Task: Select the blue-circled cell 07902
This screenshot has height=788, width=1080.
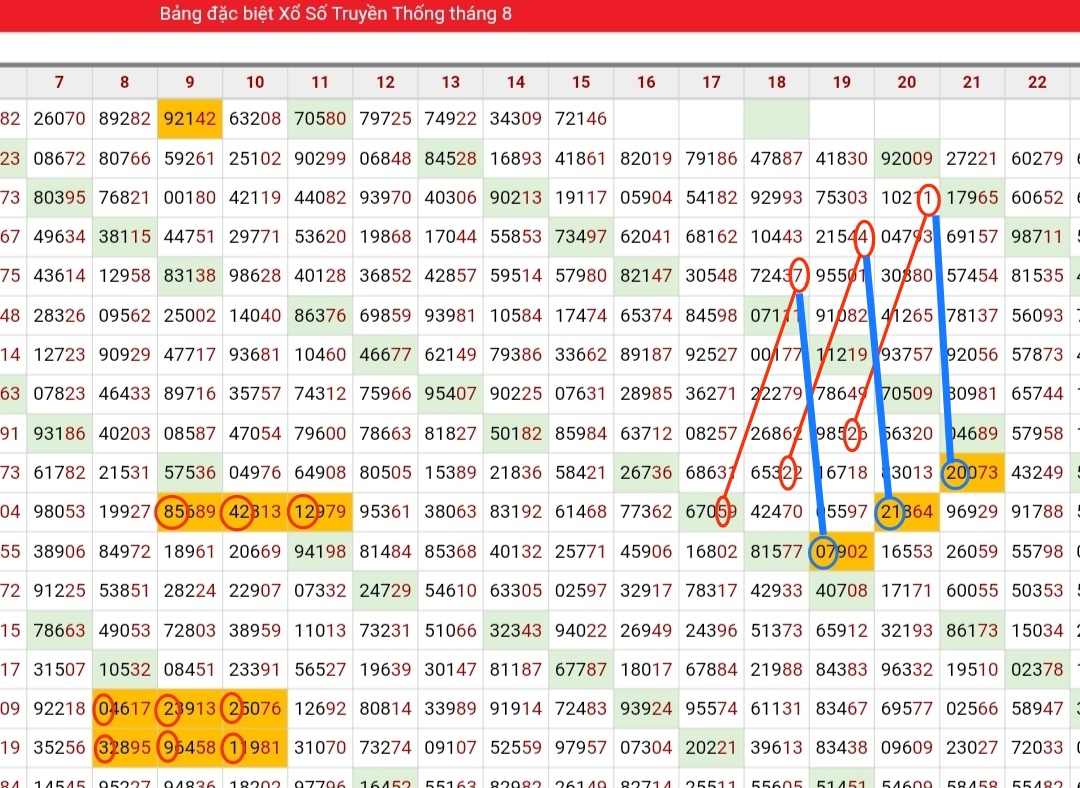Action: [842, 551]
